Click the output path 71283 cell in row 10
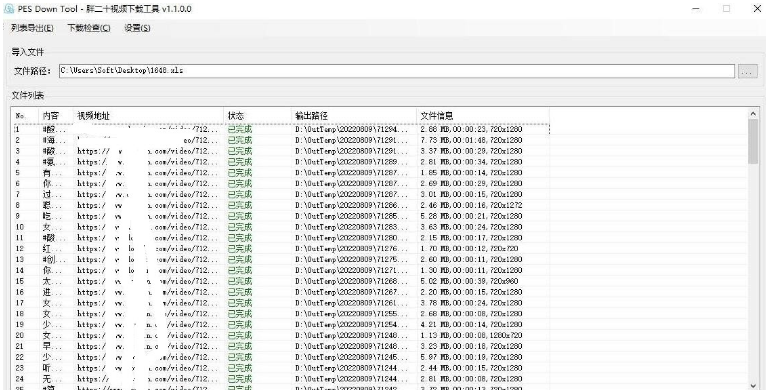Viewport: 766px width, 390px height. tap(352, 227)
